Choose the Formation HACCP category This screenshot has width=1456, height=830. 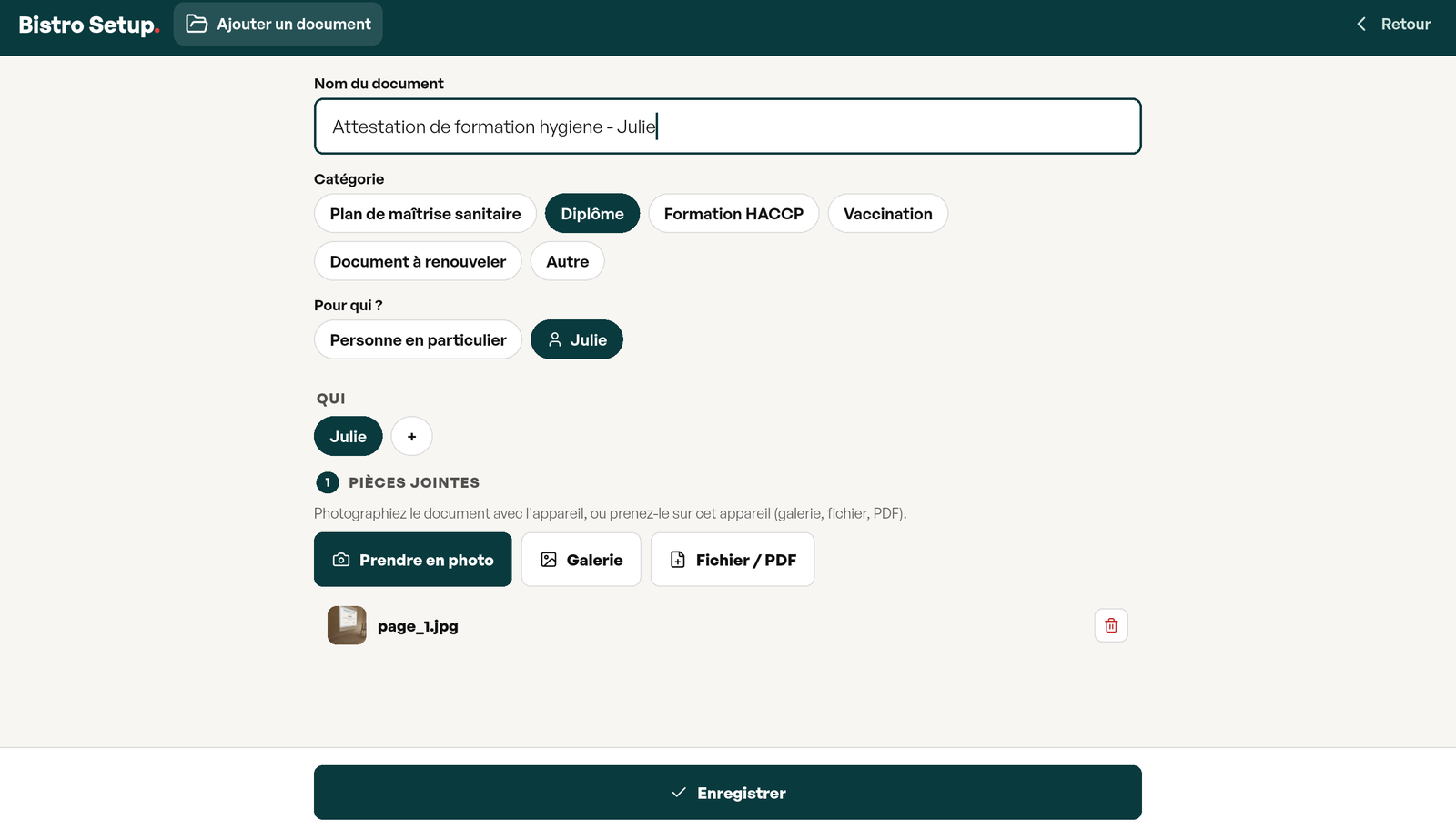[x=733, y=214]
